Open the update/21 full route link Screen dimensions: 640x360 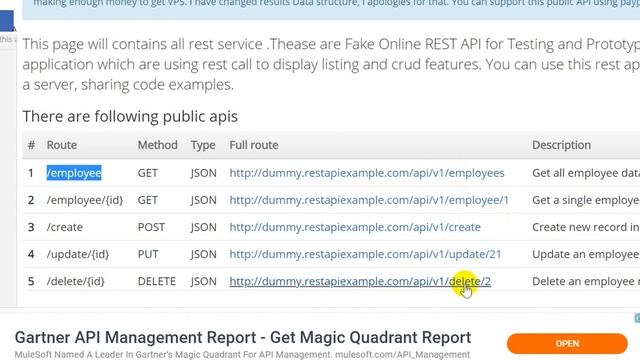click(365, 254)
